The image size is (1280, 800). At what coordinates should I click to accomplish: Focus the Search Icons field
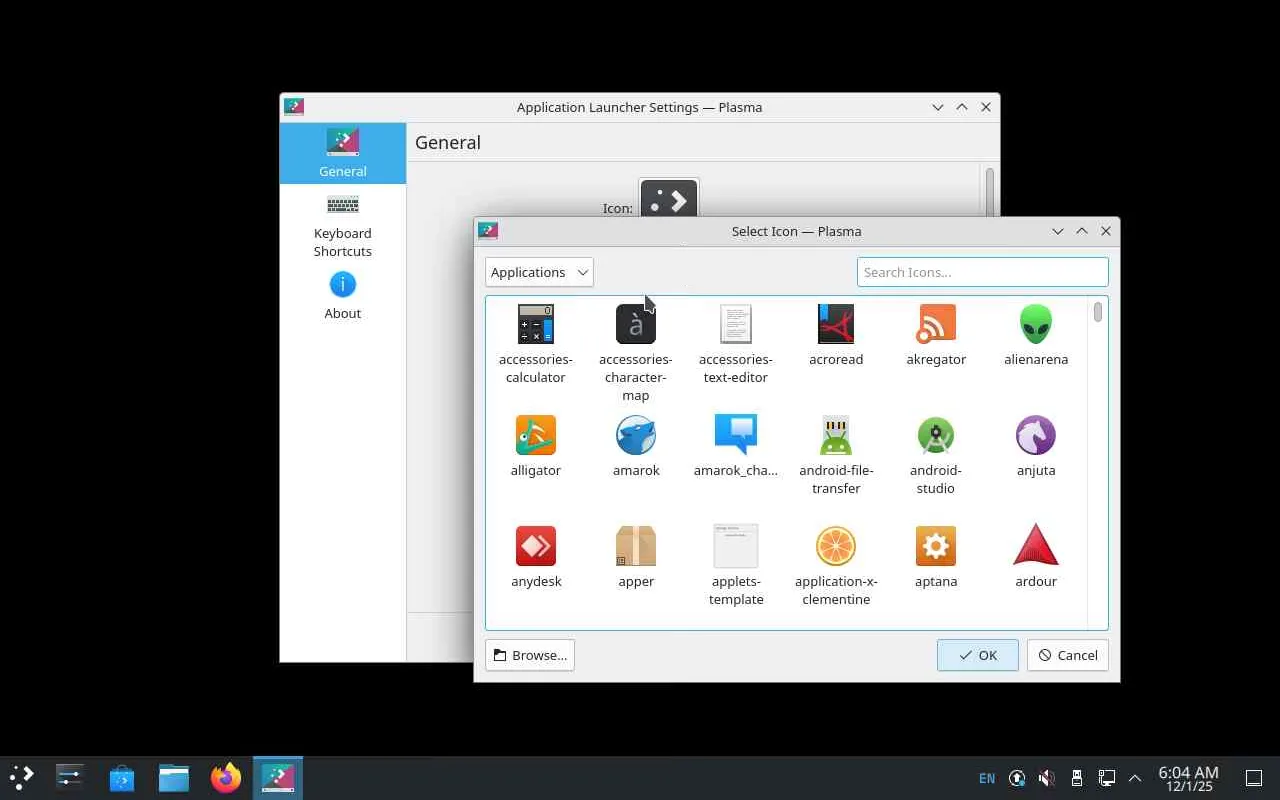(983, 272)
